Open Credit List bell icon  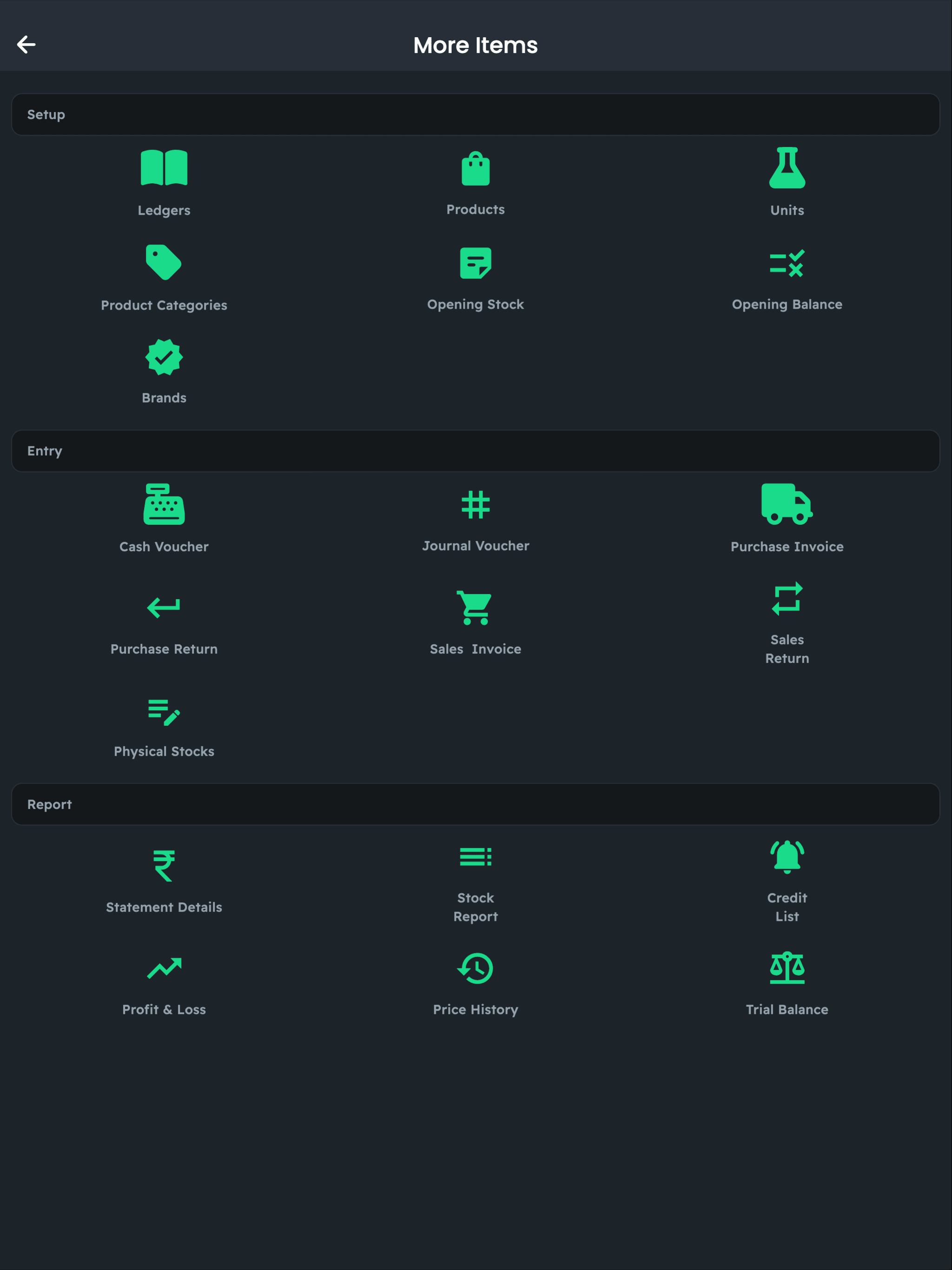787,857
